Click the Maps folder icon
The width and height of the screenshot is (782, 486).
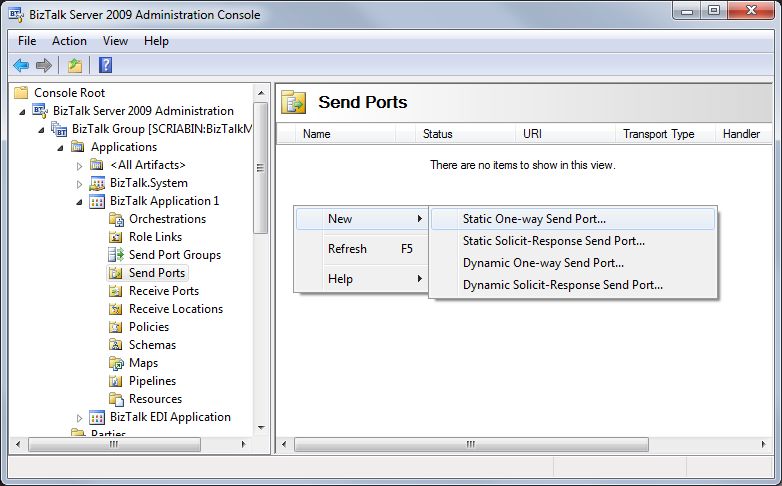[116, 363]
